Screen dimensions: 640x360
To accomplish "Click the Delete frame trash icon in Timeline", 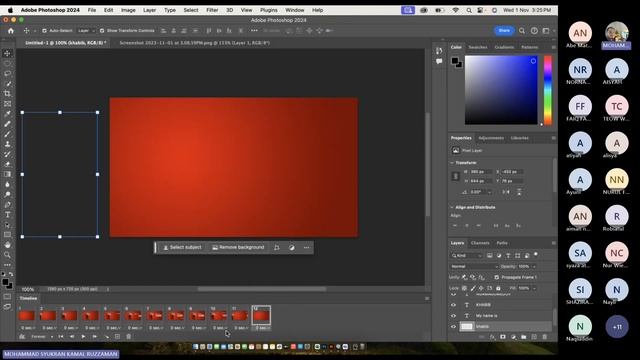I will 129,337.
